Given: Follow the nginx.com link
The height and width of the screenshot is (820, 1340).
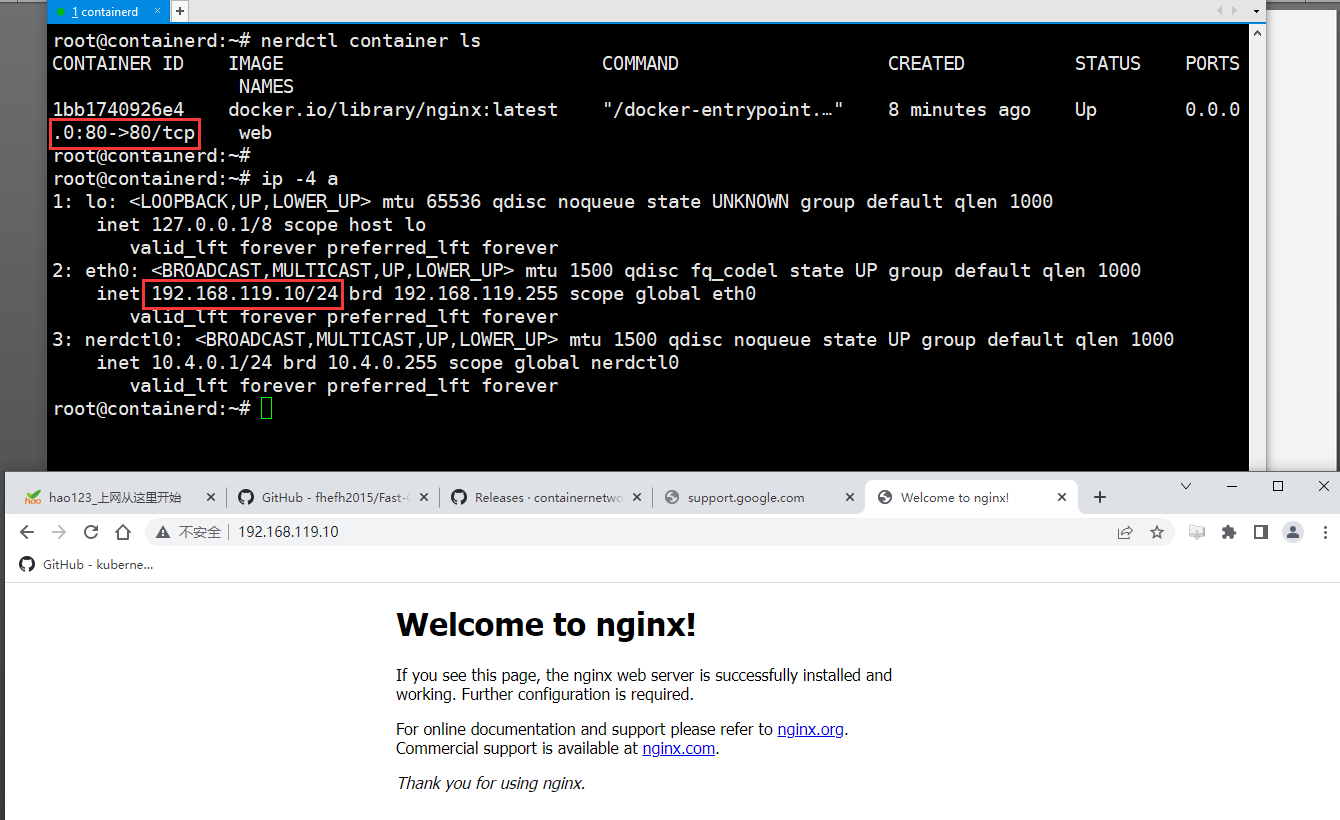Looking at the screenshot, I should pos(679,748).
